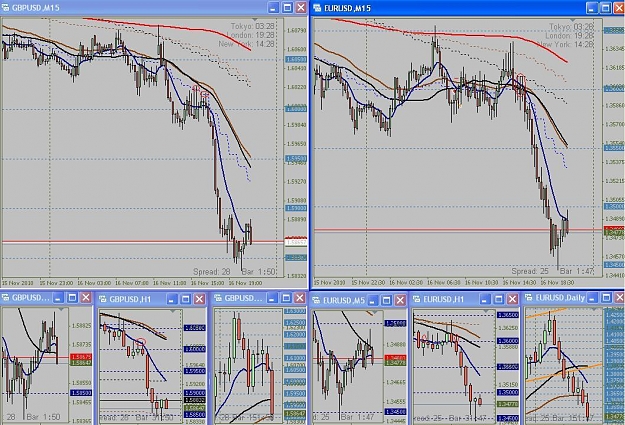625x425 pixels.
Task: Click the GBPUSD,M15 window title text
Action: click(x=36, y=8)
